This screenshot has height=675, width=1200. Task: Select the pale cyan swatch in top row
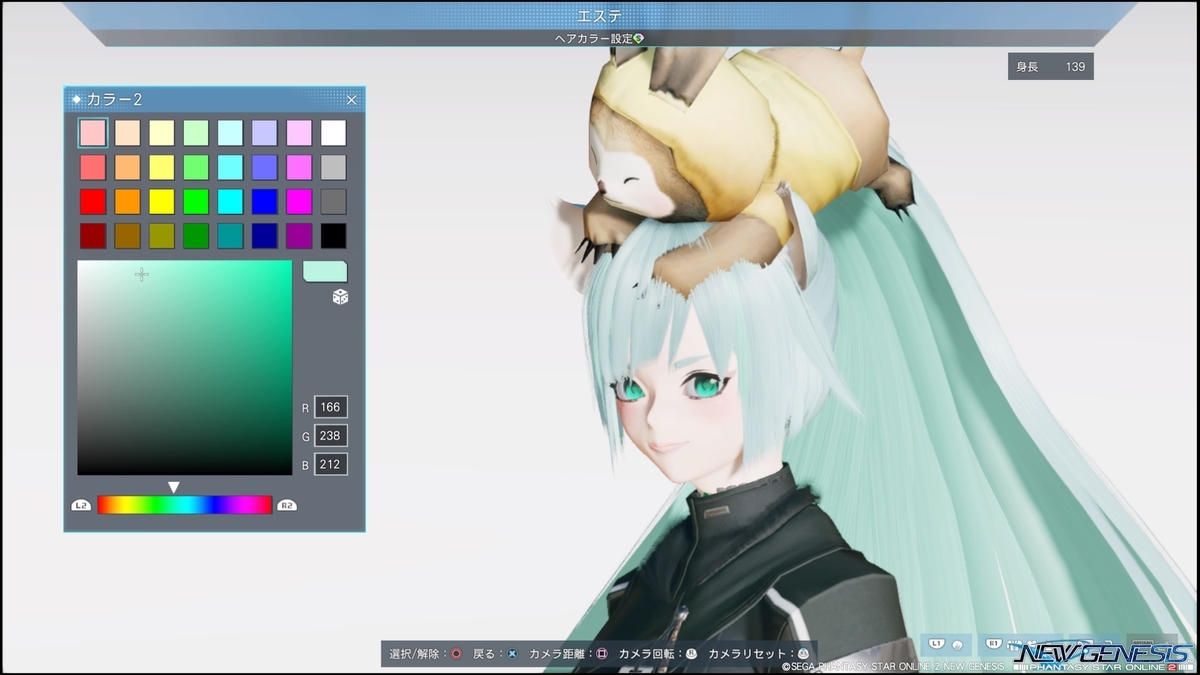pos(230,133)
